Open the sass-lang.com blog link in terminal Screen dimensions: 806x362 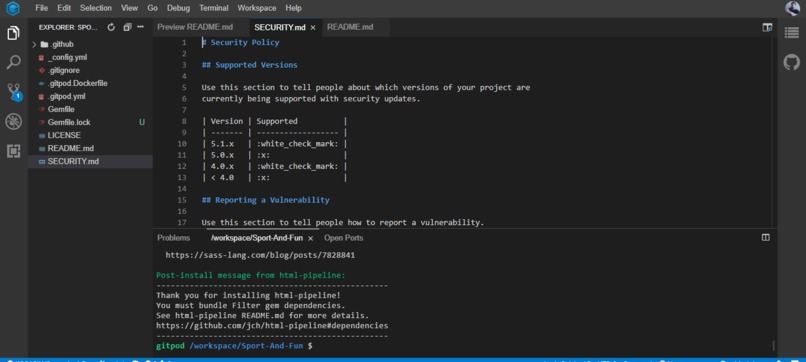click(260, 255)
